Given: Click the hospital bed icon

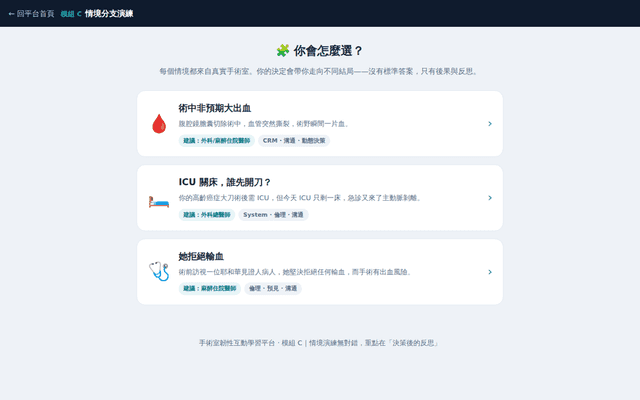Looking at the screenshot, I should [159, 202].
